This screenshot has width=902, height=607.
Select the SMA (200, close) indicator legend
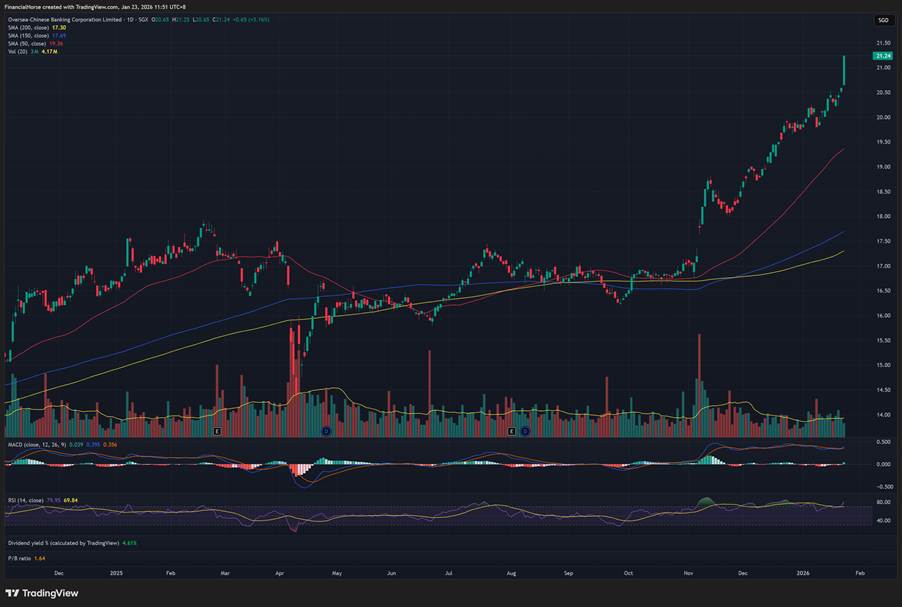coord(29,28)
